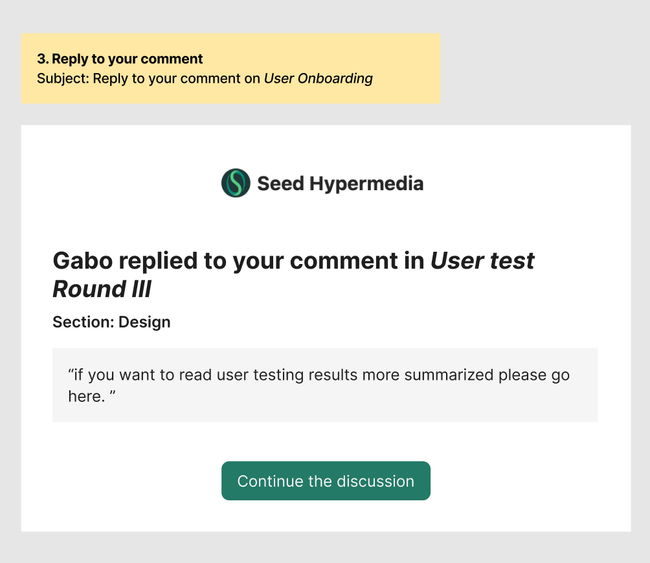Click the bold 3. Reply to your comment title
The height and width of the screenshot is (563, 650).
click(120, 59)
